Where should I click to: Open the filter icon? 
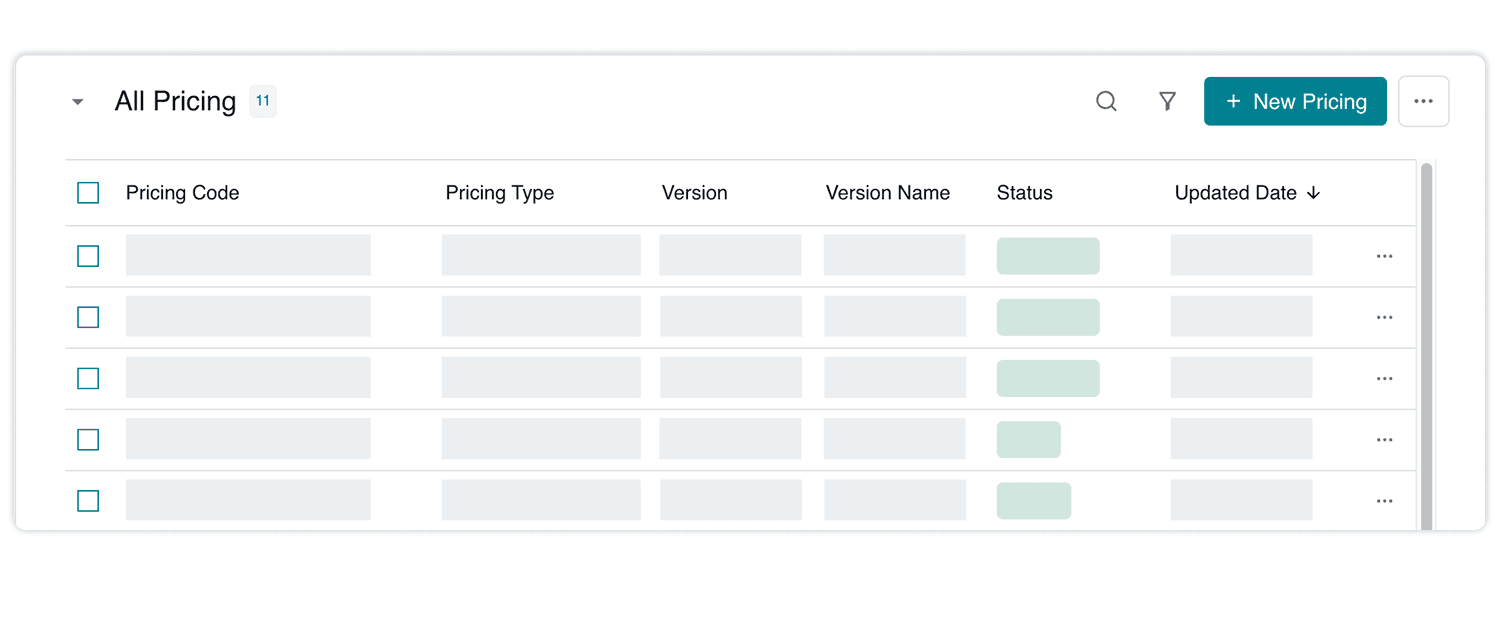pos(1167,101)
